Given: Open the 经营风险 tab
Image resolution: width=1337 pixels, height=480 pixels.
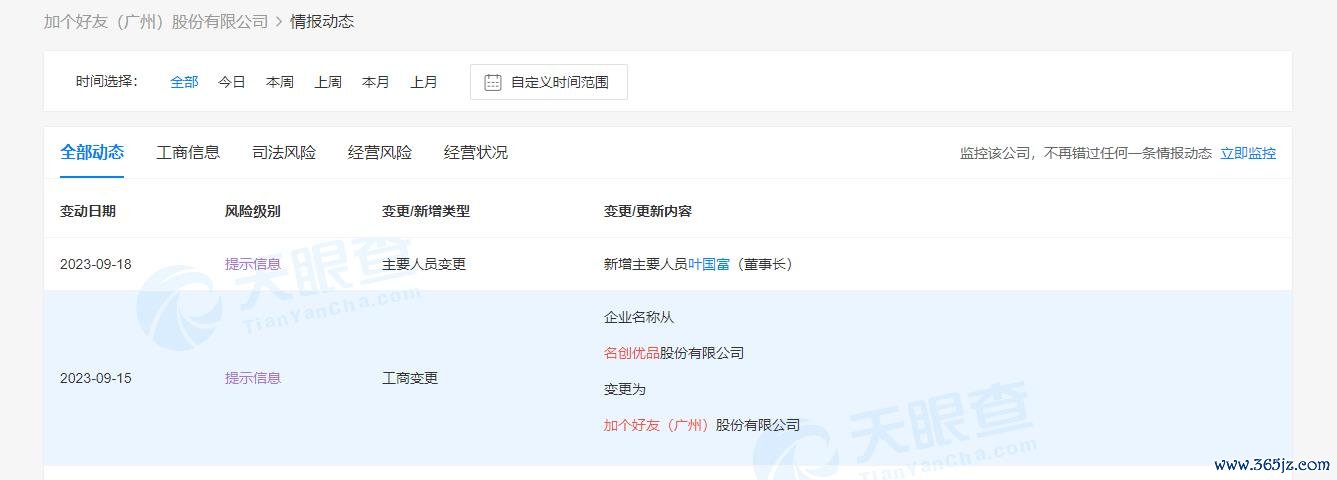Looking at the screenshot, I should coord(380,152).
